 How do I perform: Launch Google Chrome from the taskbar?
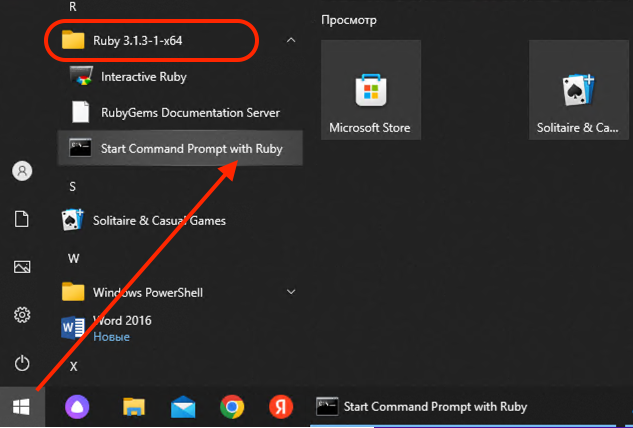232,407
